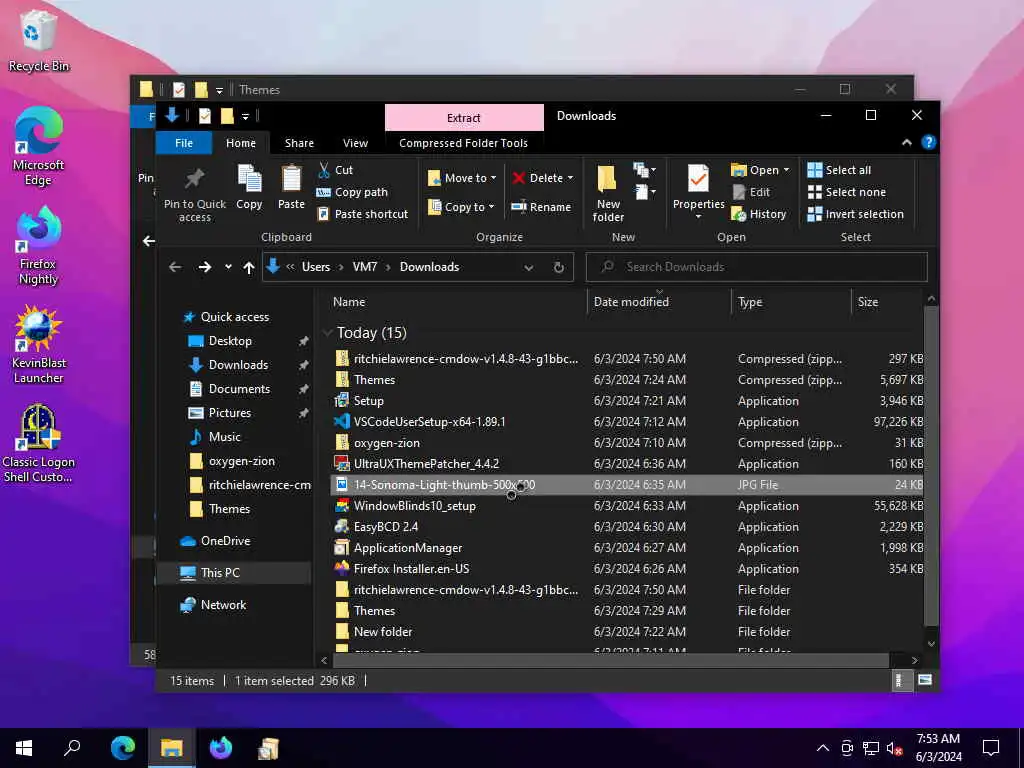
Task: Cut the selected file with scissors icon
Action: (x=335, y=170)
